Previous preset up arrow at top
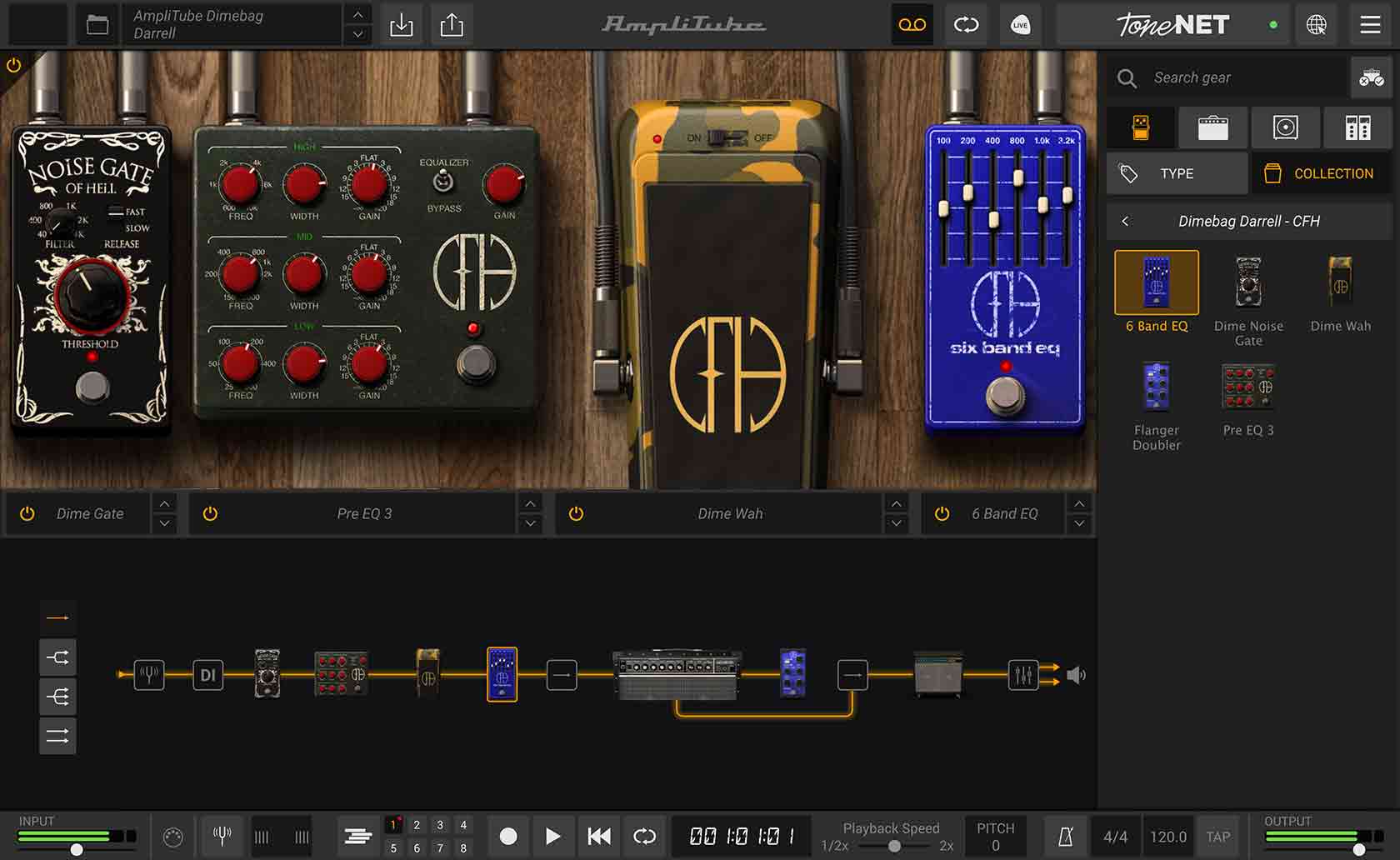The width and height of the screenshot is (1400, 860). click(357, 14)
